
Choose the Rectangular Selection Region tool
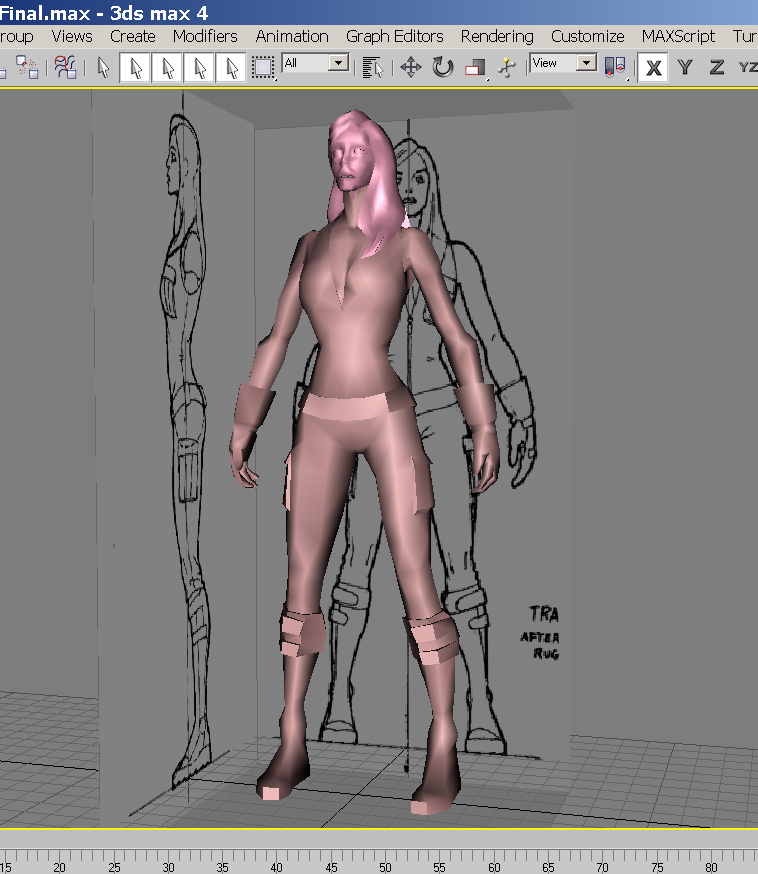pyautogui.click(x=263, y=67)
